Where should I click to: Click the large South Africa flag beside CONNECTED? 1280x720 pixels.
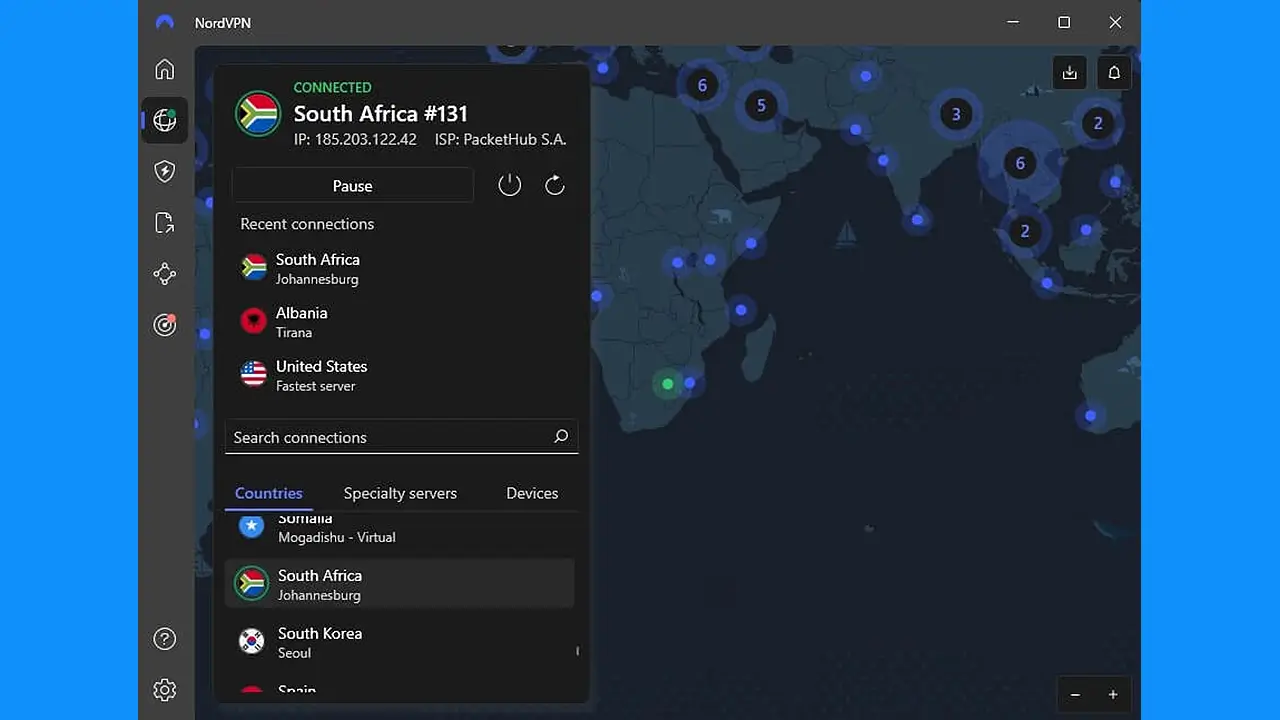pyautogui.click(x=258, y=114)
